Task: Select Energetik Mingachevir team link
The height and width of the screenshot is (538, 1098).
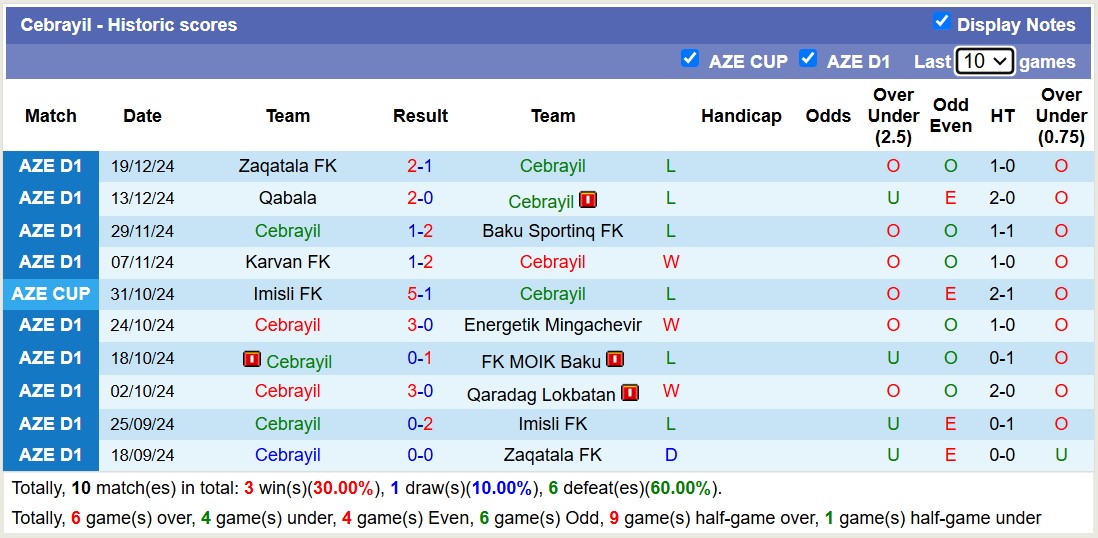Action: (553, 325)
